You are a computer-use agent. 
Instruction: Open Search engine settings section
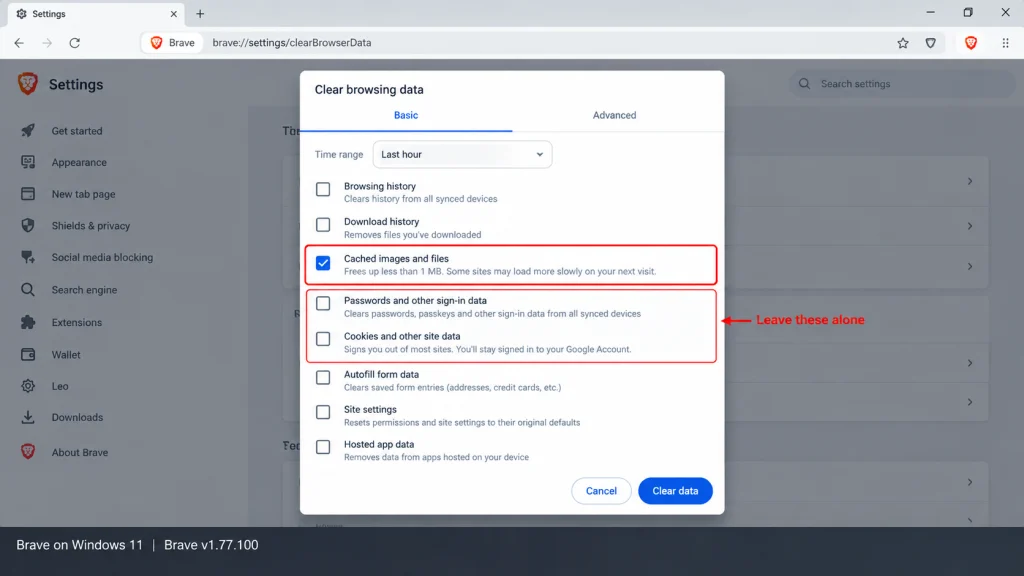coord(84,289)
